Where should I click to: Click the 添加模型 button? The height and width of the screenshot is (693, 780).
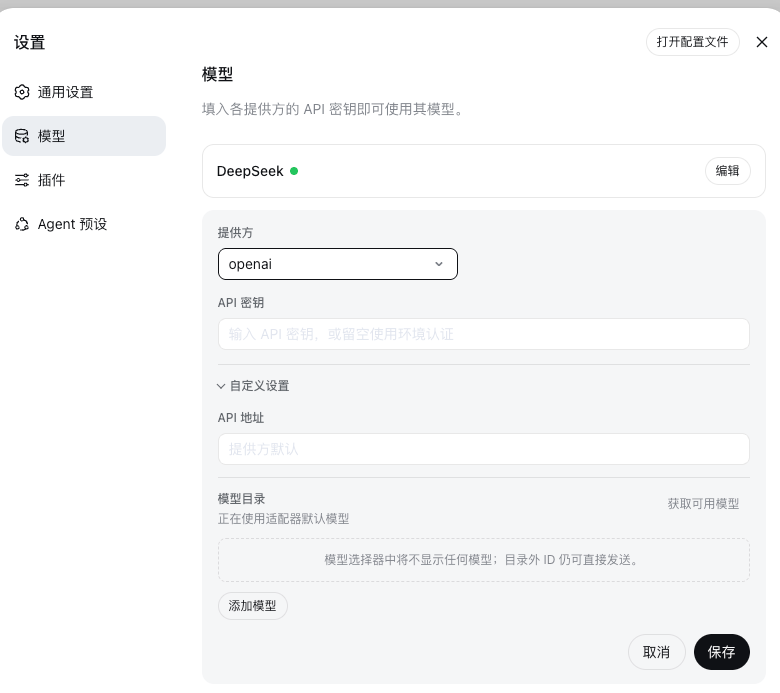pos(253,606)
